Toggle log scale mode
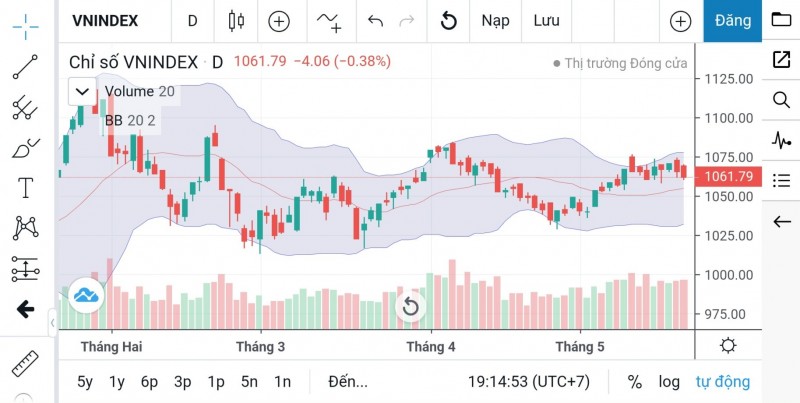The image size is (800, 403). [669, 381]
